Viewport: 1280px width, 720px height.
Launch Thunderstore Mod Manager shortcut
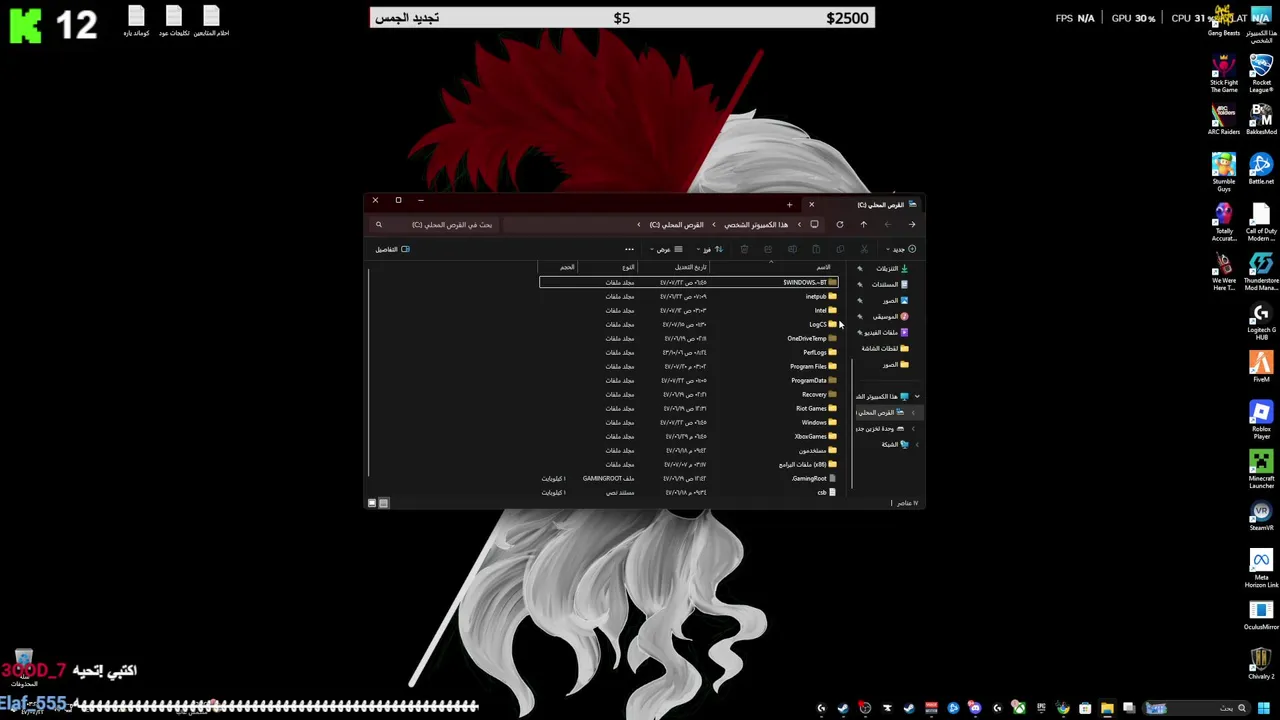[x=1261, y=271]
